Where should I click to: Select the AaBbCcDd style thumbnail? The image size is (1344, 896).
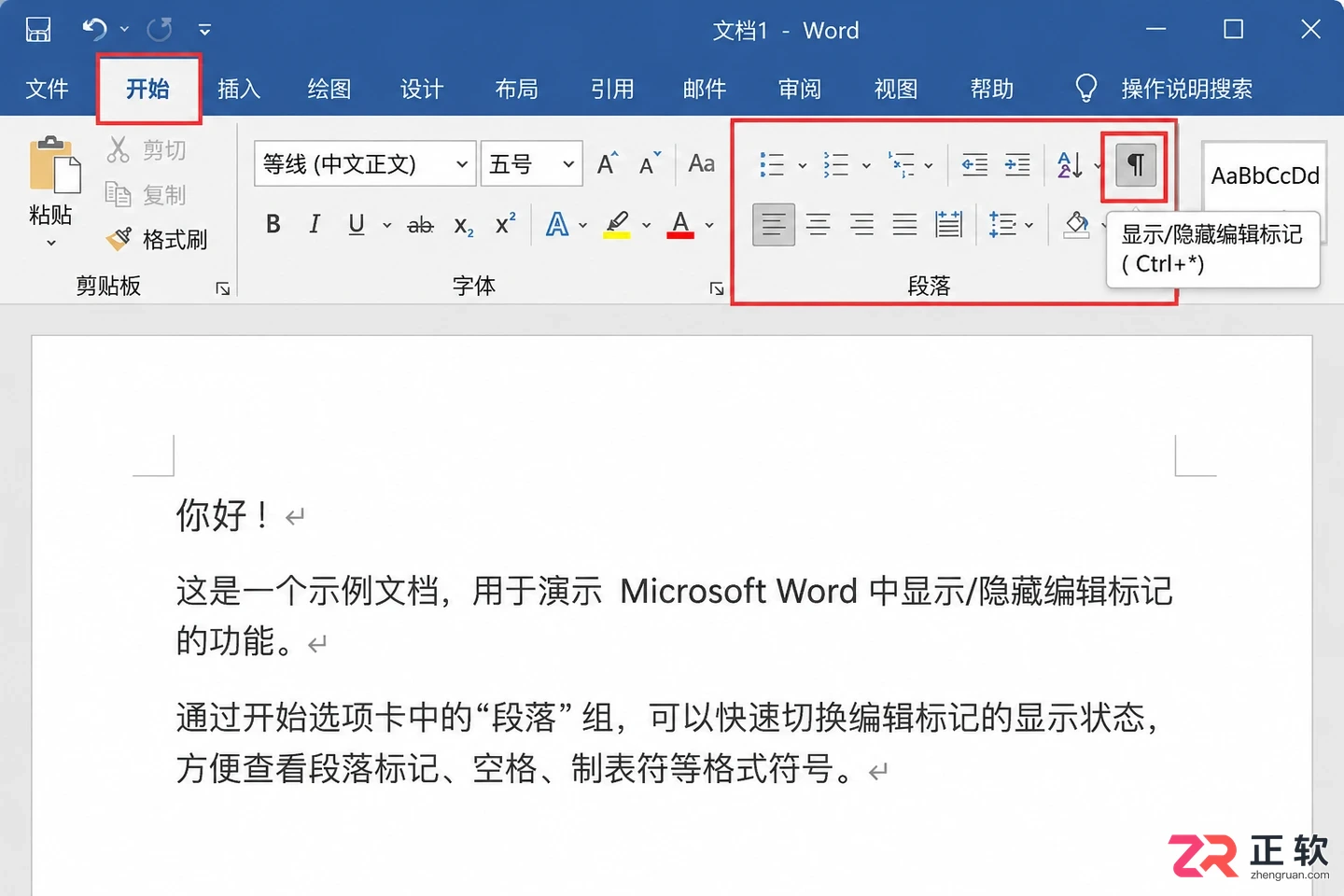(x=1265, y=175)
